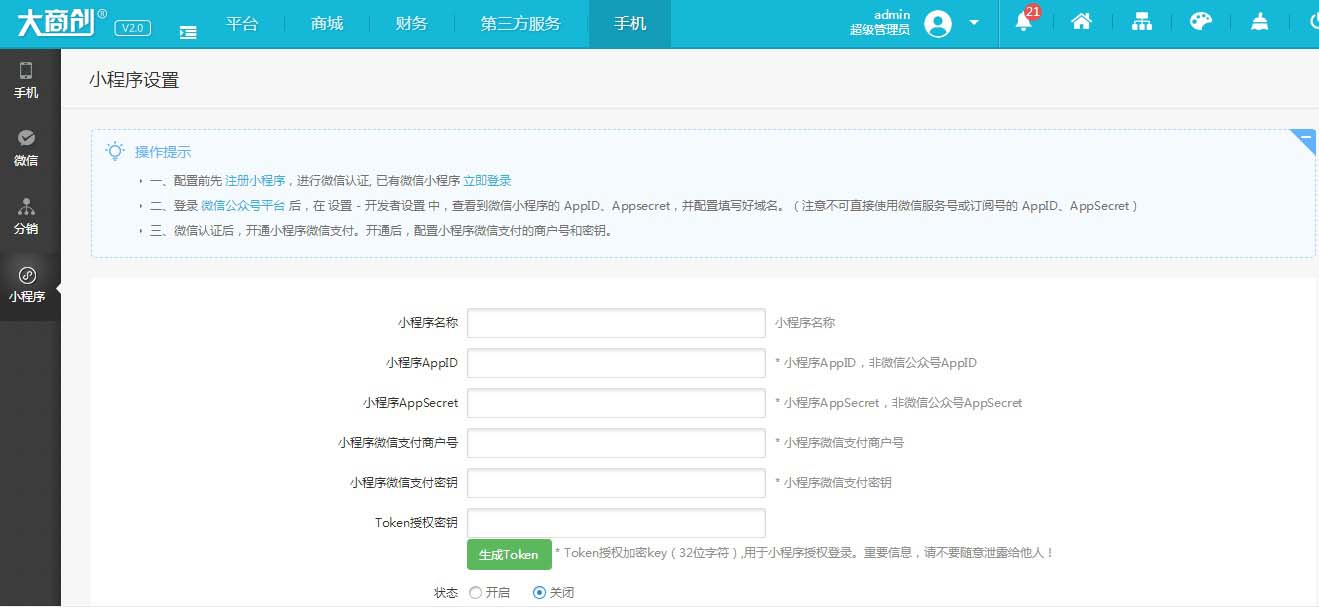Viewport: 1319px width, 611px height.
Task: Switch to the 第三方服务 top tab
Action: (x=520, y=23)
